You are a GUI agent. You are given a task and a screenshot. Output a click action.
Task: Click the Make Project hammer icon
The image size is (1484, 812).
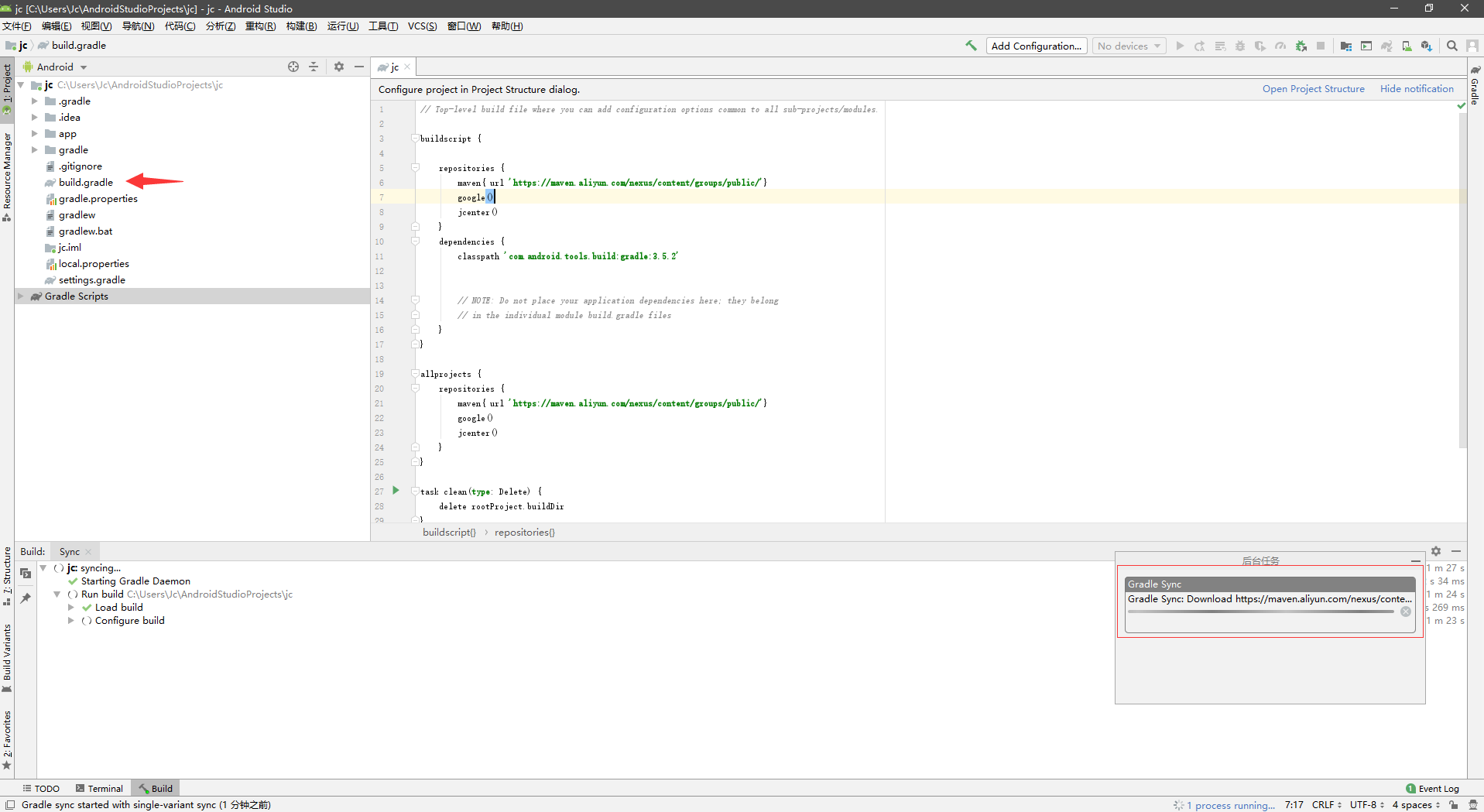971,46
